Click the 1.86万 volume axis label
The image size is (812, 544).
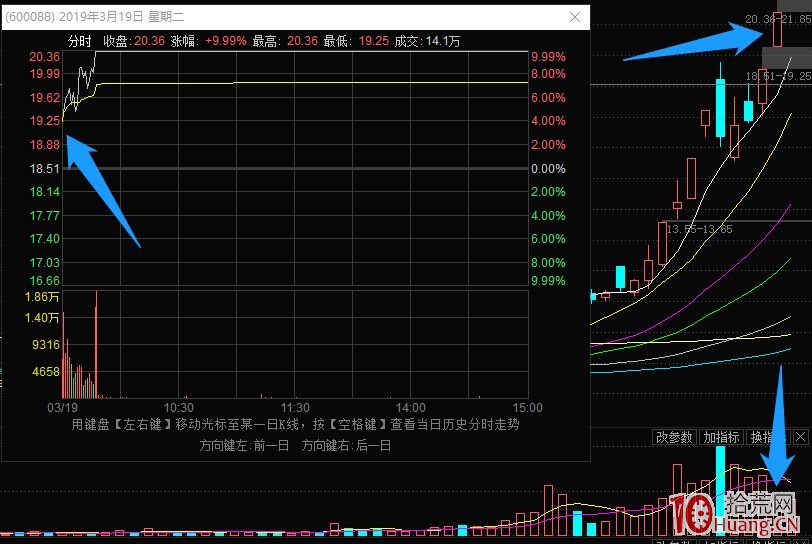(42, 297)
